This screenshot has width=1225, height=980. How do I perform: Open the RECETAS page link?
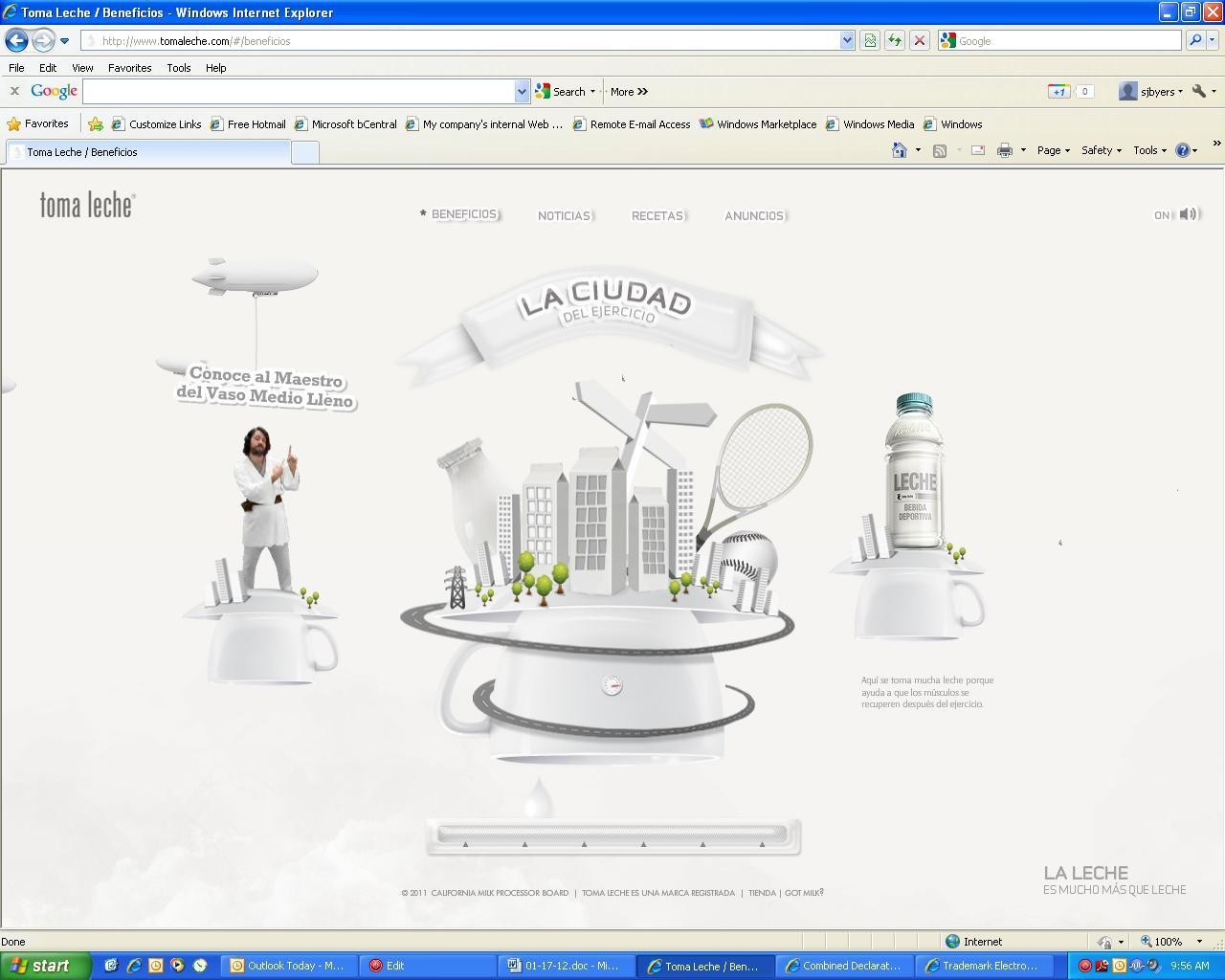(657, 215)
